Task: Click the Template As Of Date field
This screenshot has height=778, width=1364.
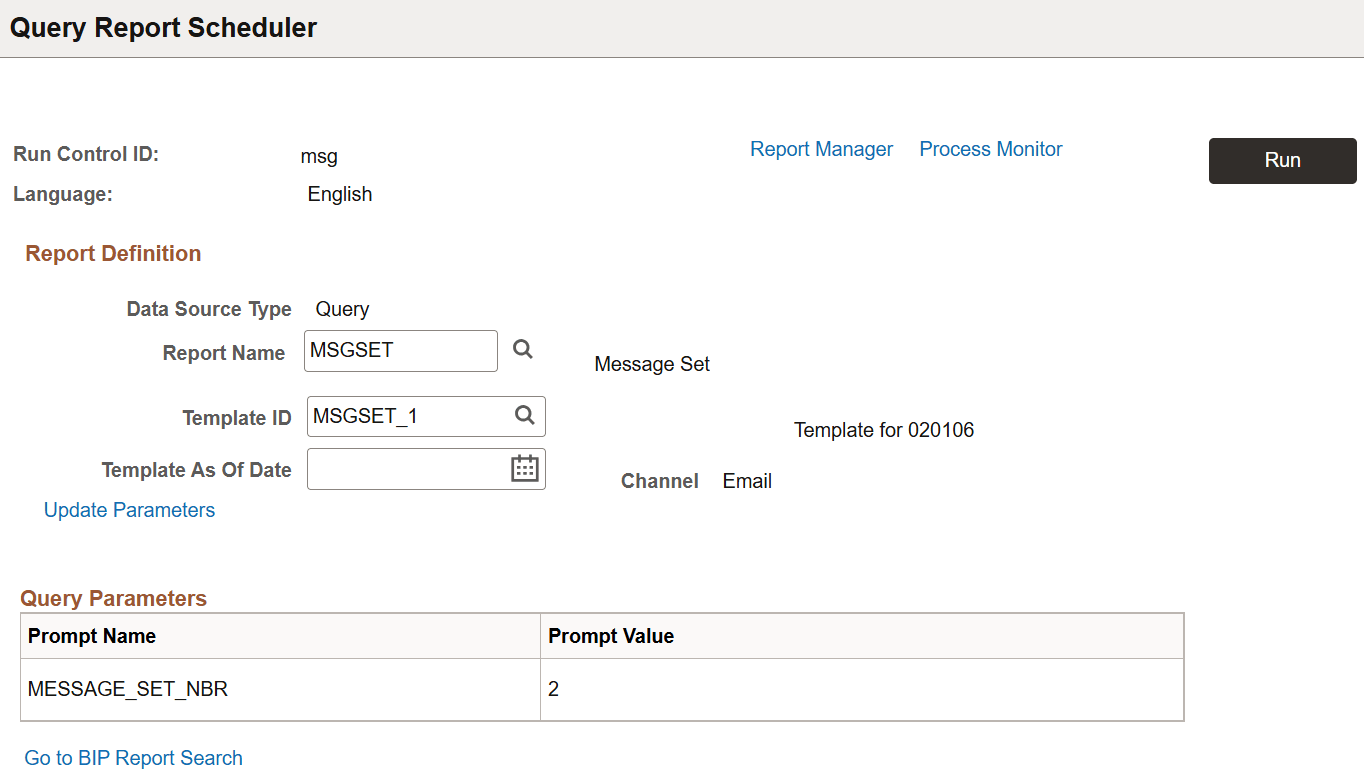Action: (410, 468)
